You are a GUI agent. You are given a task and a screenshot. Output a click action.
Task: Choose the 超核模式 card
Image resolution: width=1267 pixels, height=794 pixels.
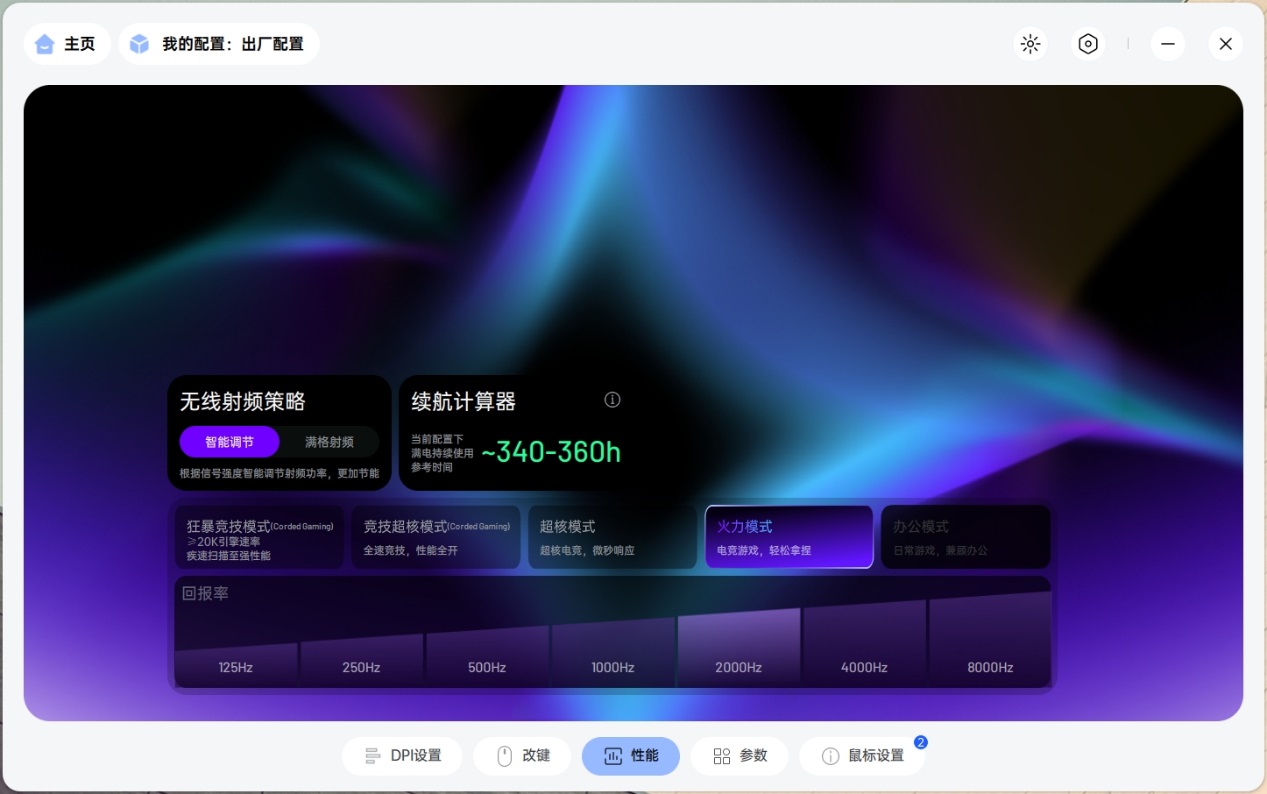pyautogui.click(x=612, y=537)
